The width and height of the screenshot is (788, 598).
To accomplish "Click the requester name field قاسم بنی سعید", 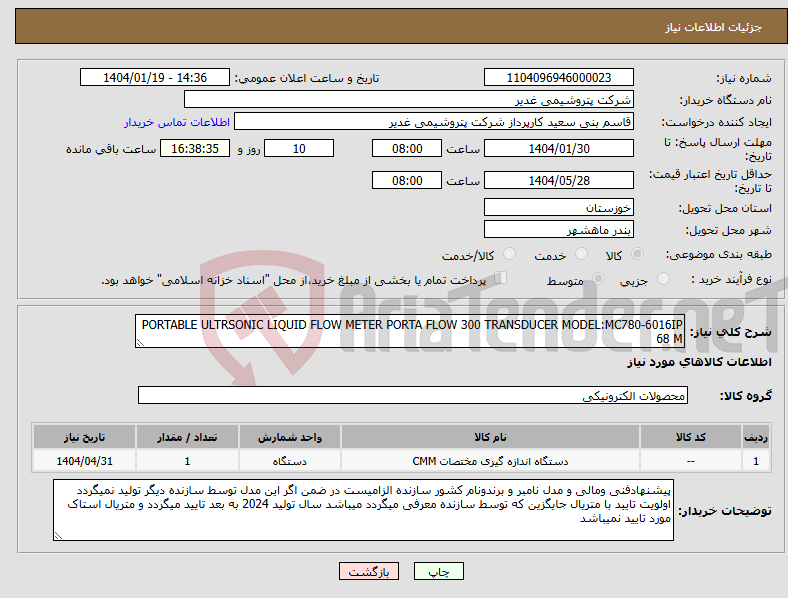I will click(434, 122).
